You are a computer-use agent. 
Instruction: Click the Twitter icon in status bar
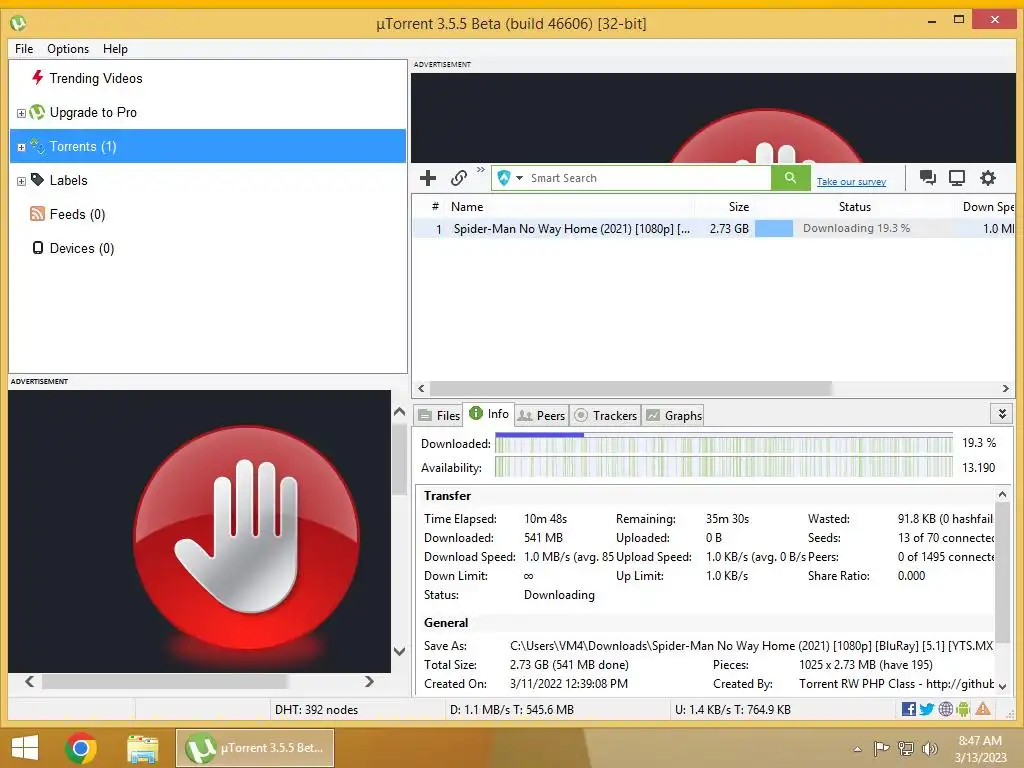[x=926, y=709]
